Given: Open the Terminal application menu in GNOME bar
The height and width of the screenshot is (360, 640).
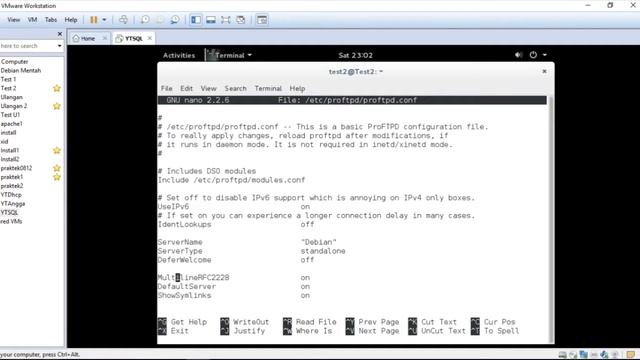Looking at the screenshot, I should pyautogui.click(x=229, y=55).
